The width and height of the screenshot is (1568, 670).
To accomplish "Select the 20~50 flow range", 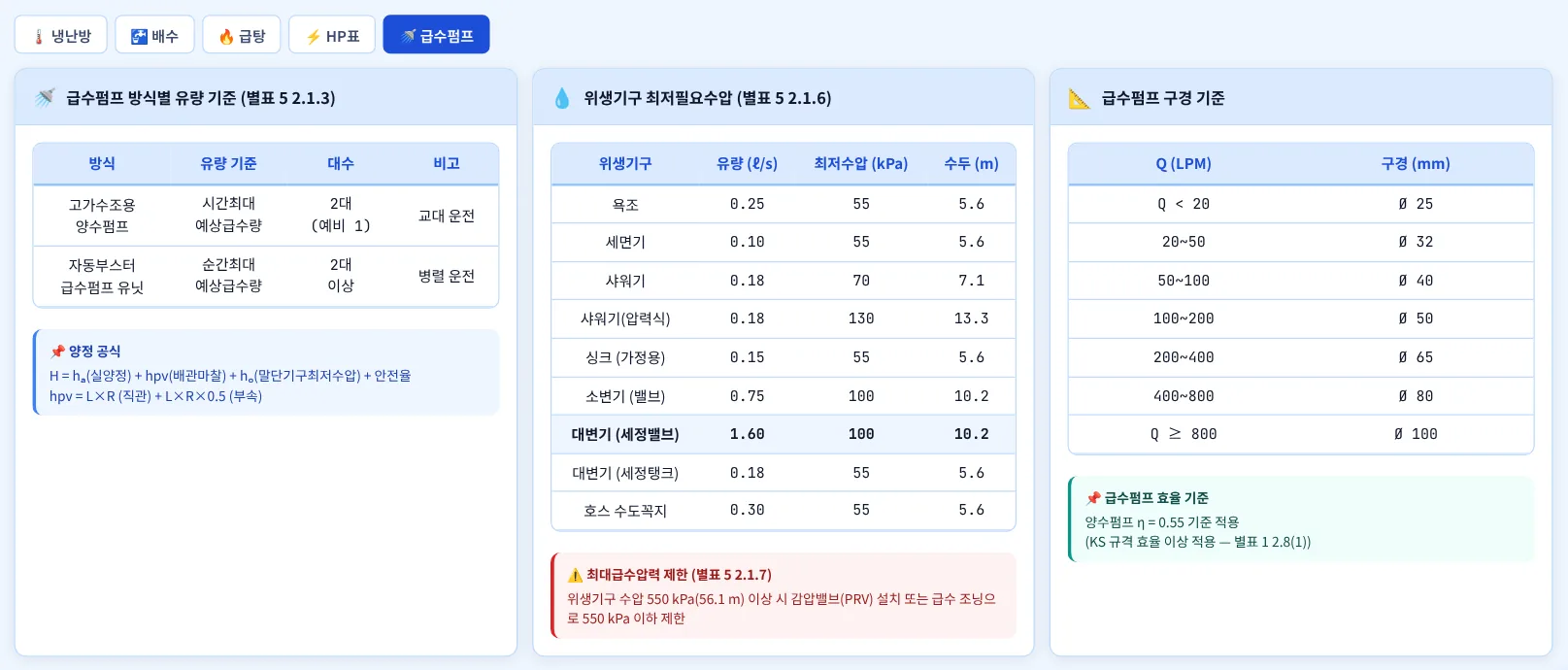I will click(1184, 243).
